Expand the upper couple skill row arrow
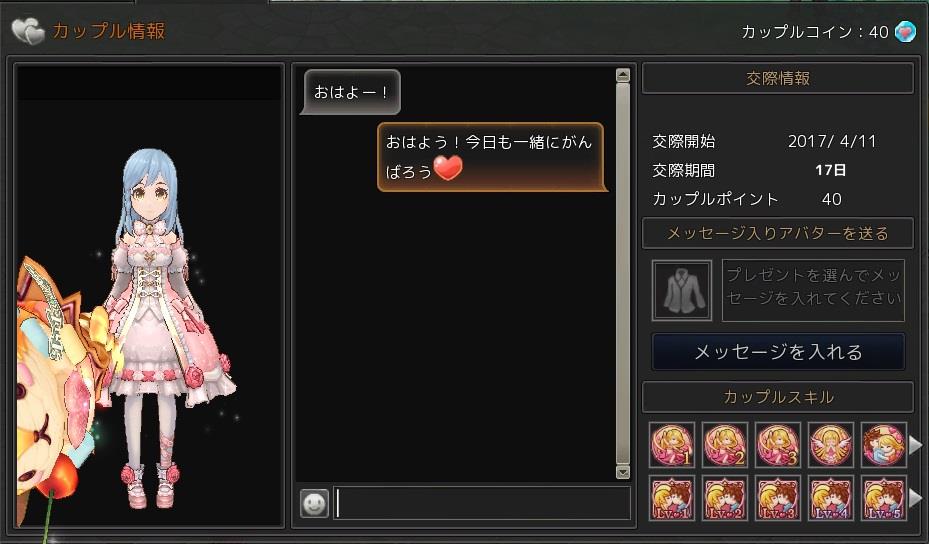The image size is (929, 544). click(x=916, y=444)
